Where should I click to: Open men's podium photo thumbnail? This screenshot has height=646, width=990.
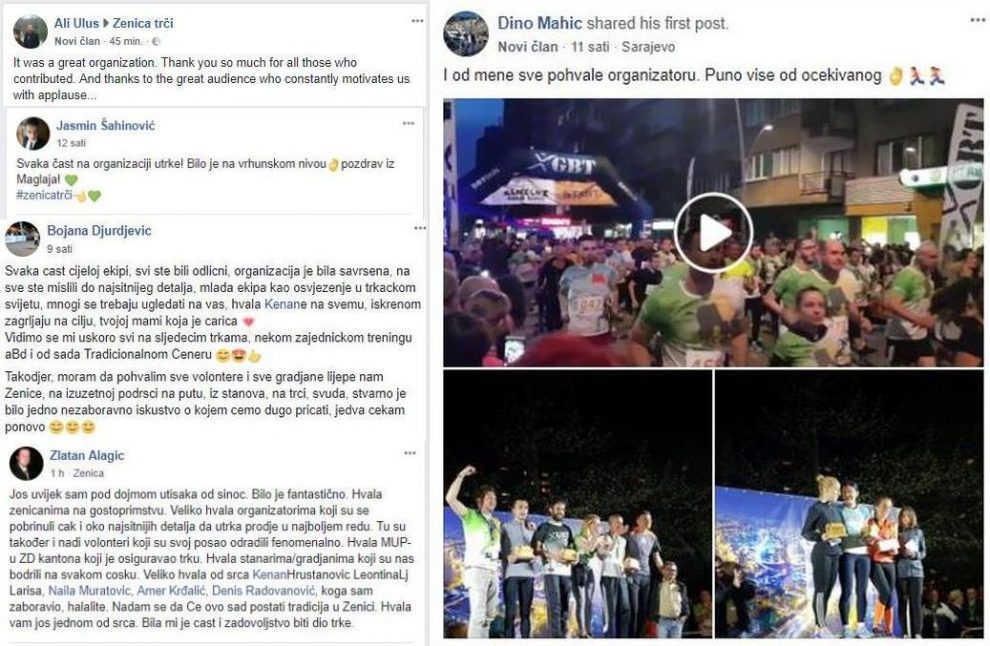point(578,504)
